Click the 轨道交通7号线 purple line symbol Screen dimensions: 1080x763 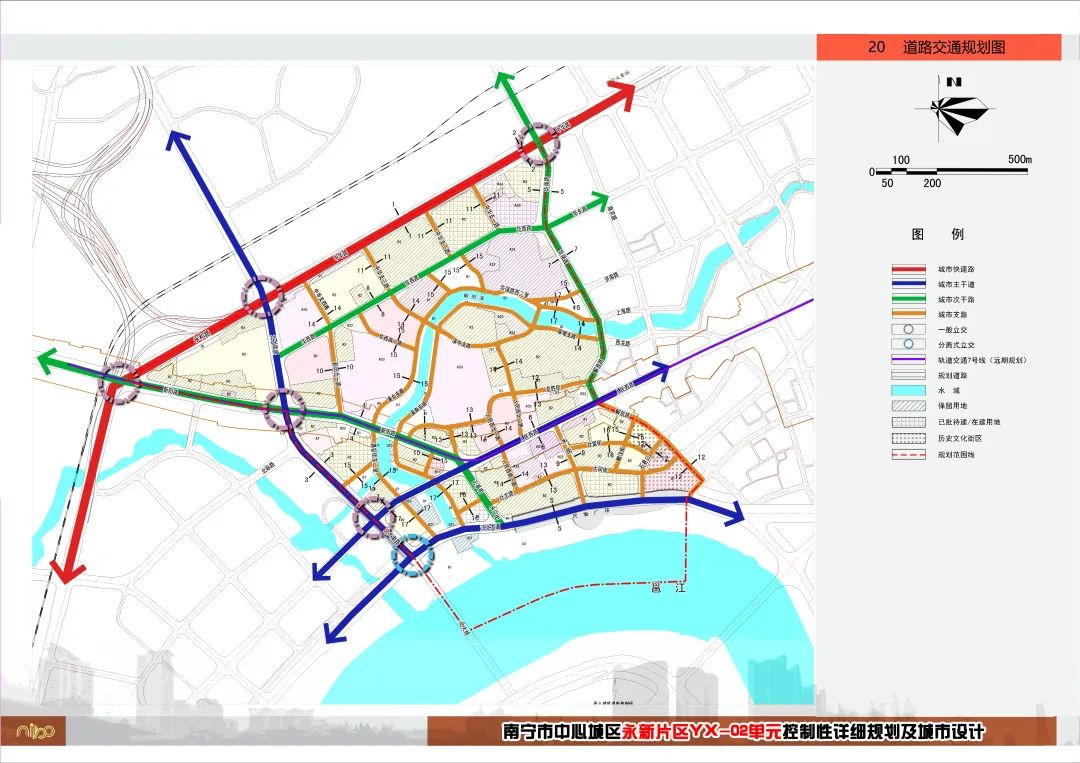(x=908, y=359)
